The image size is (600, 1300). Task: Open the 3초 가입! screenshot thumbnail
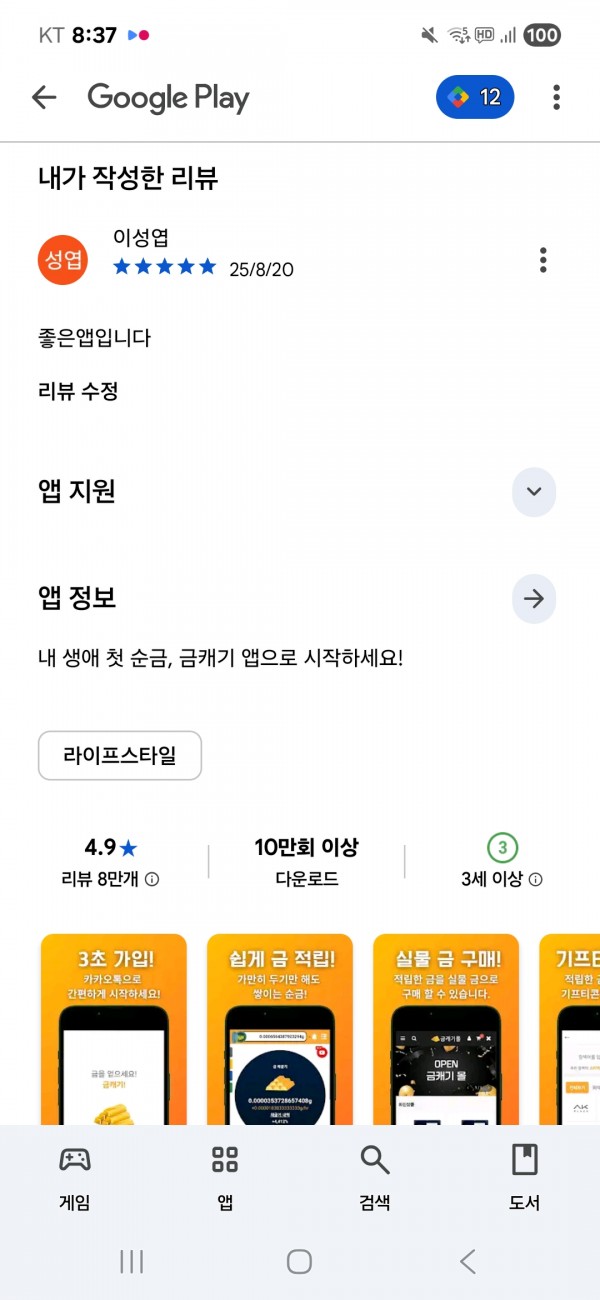(x=114, y=1030)
